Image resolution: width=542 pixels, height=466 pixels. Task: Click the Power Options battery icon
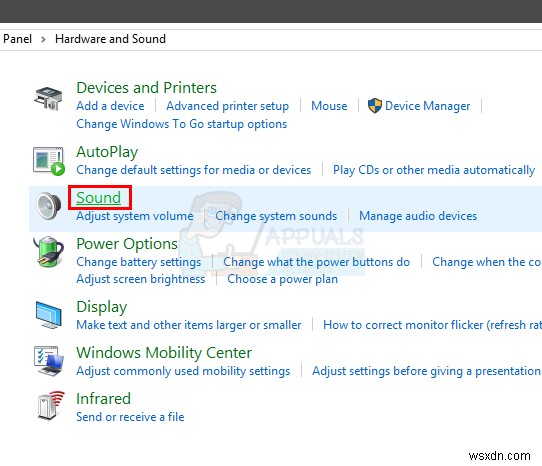(49, 252)
